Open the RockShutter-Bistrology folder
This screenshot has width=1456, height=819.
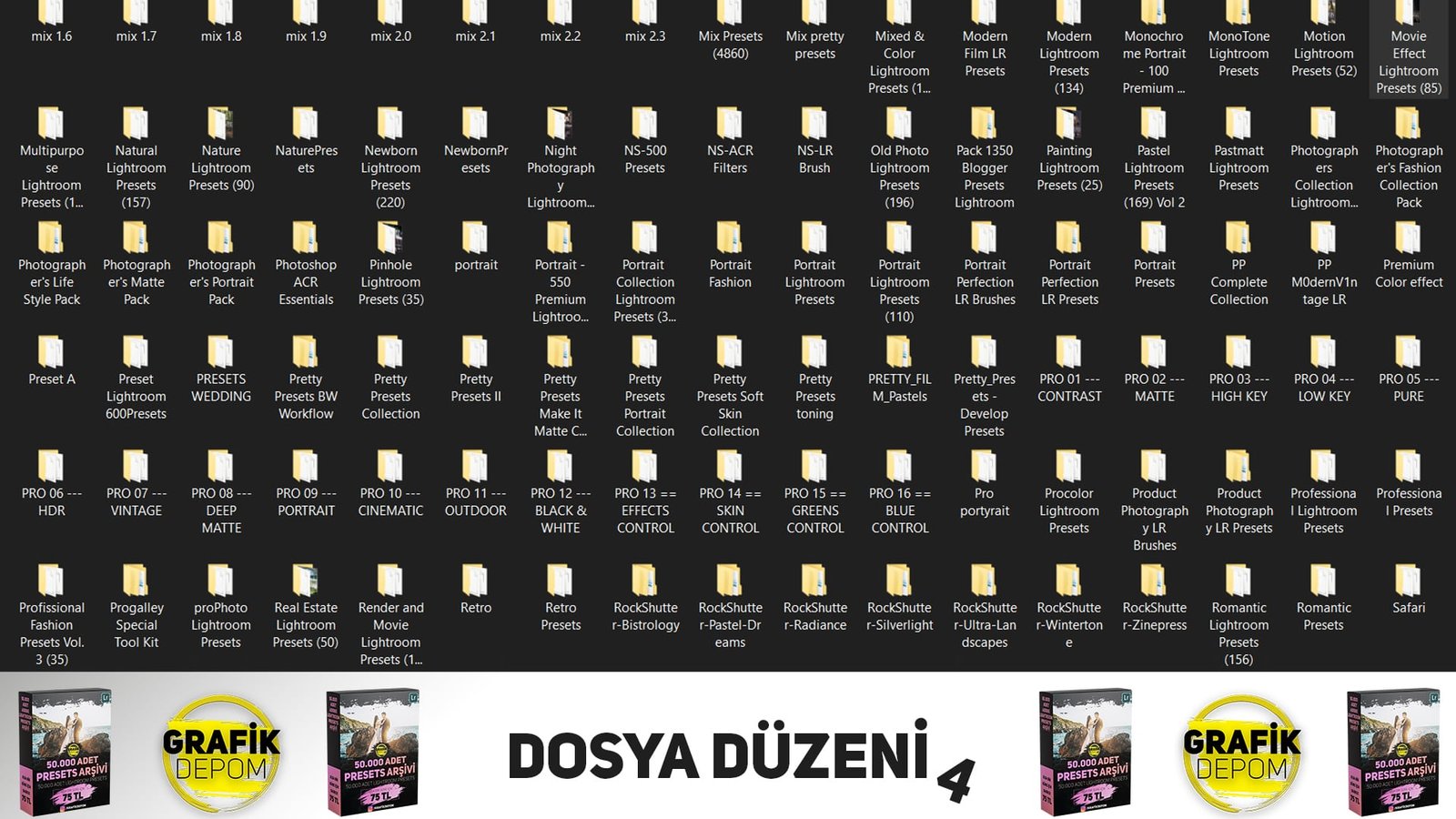click(645, 598)
